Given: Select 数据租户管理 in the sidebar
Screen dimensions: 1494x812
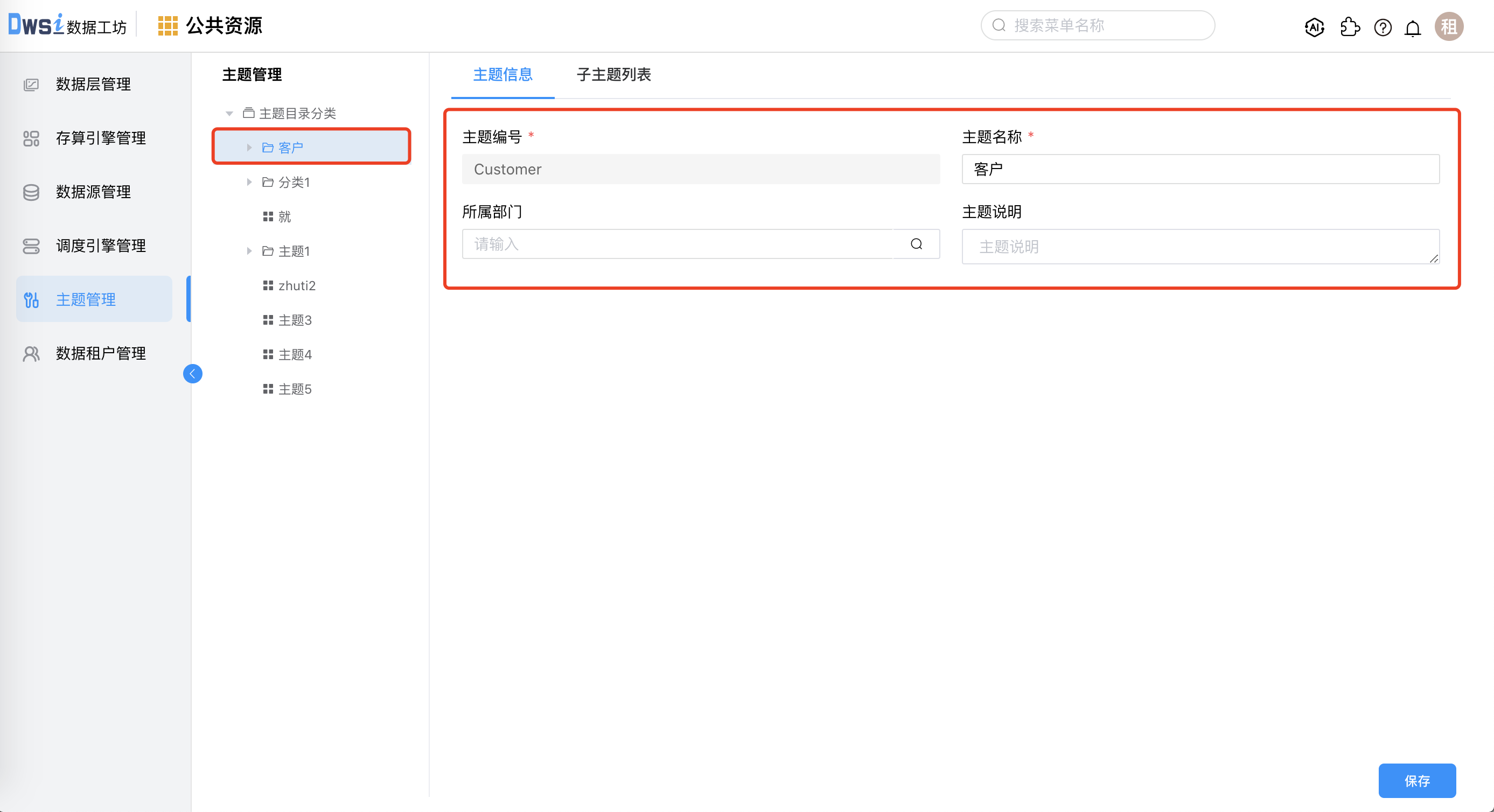Looking at the screenshot, I should [99, 353].
